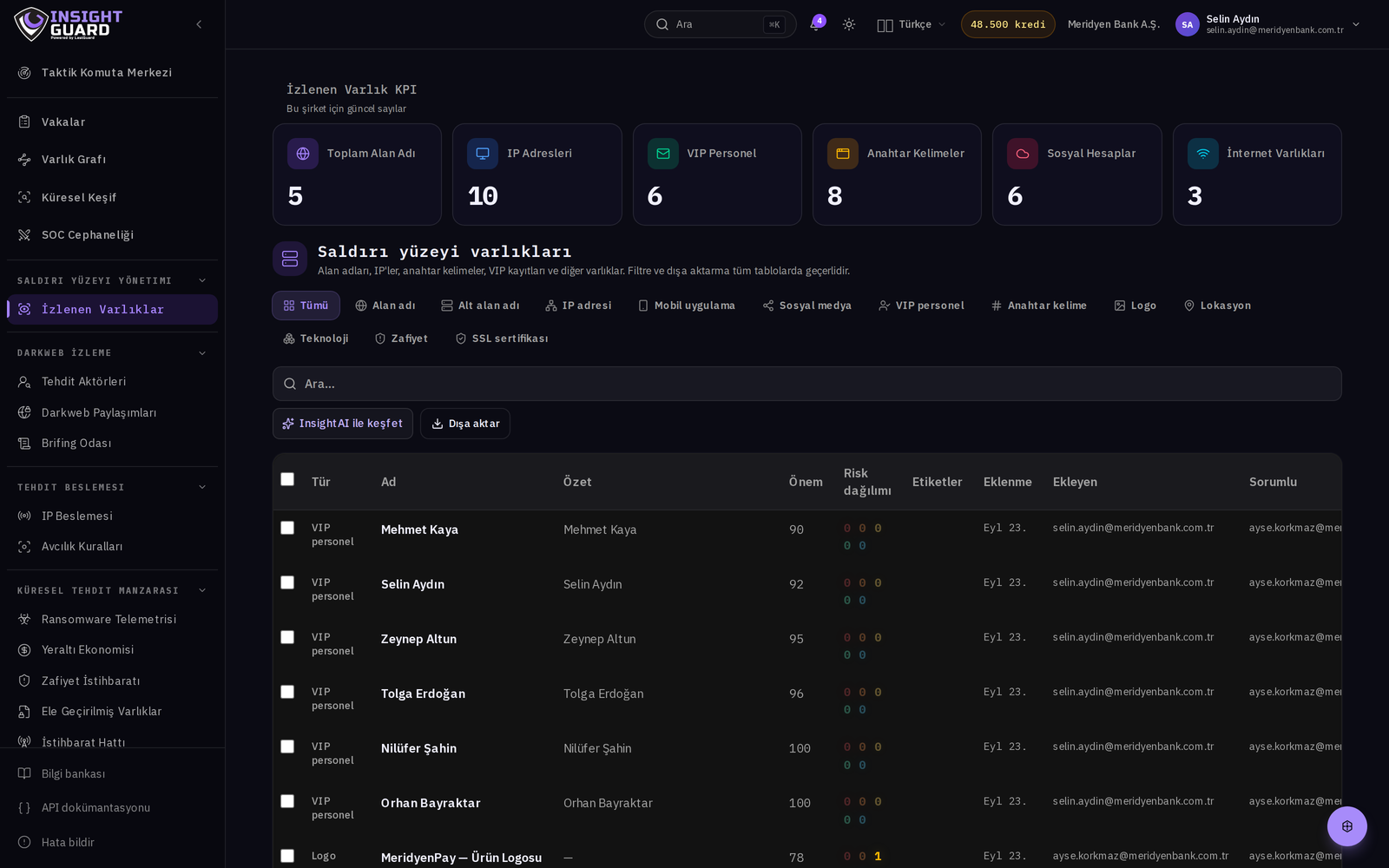Go to Küresel Keşif
This screenshot has height=868, width=1389.
coord(112,198)
